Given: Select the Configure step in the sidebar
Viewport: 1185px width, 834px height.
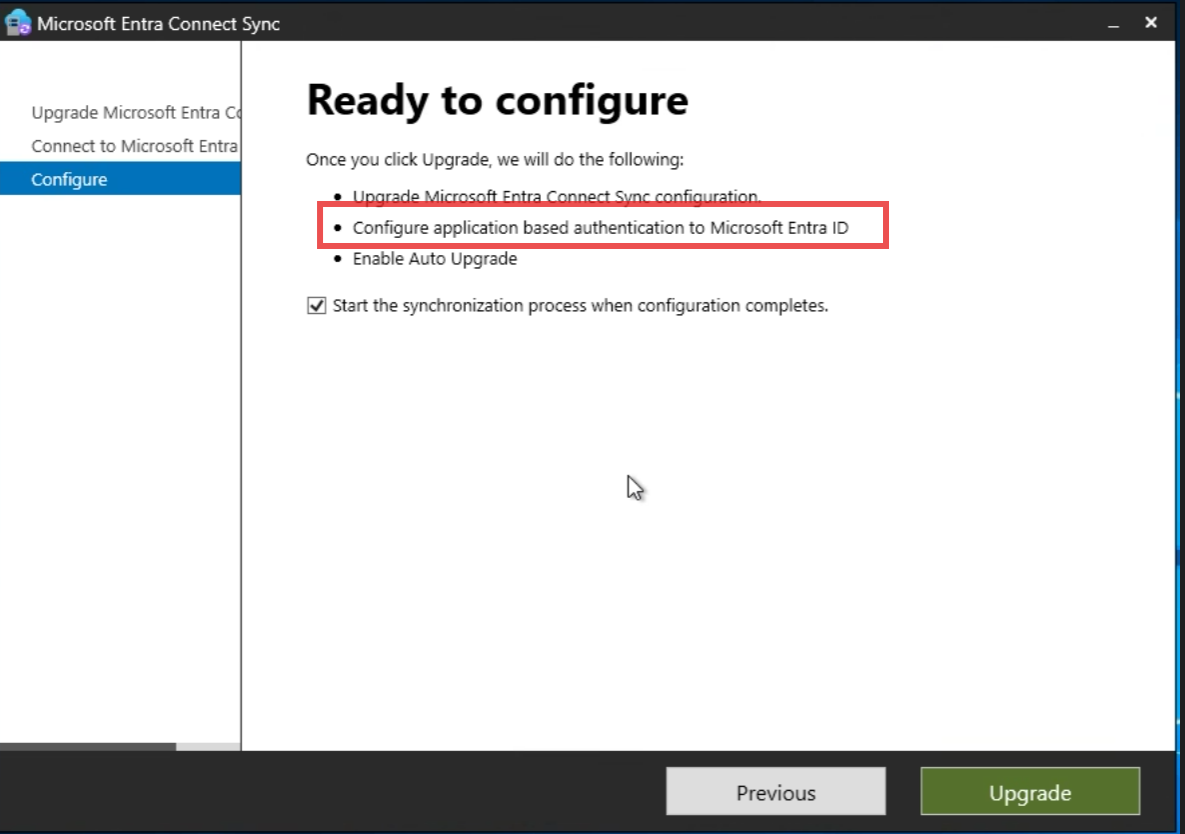Looking at the screenshot, I should point(69,179).
